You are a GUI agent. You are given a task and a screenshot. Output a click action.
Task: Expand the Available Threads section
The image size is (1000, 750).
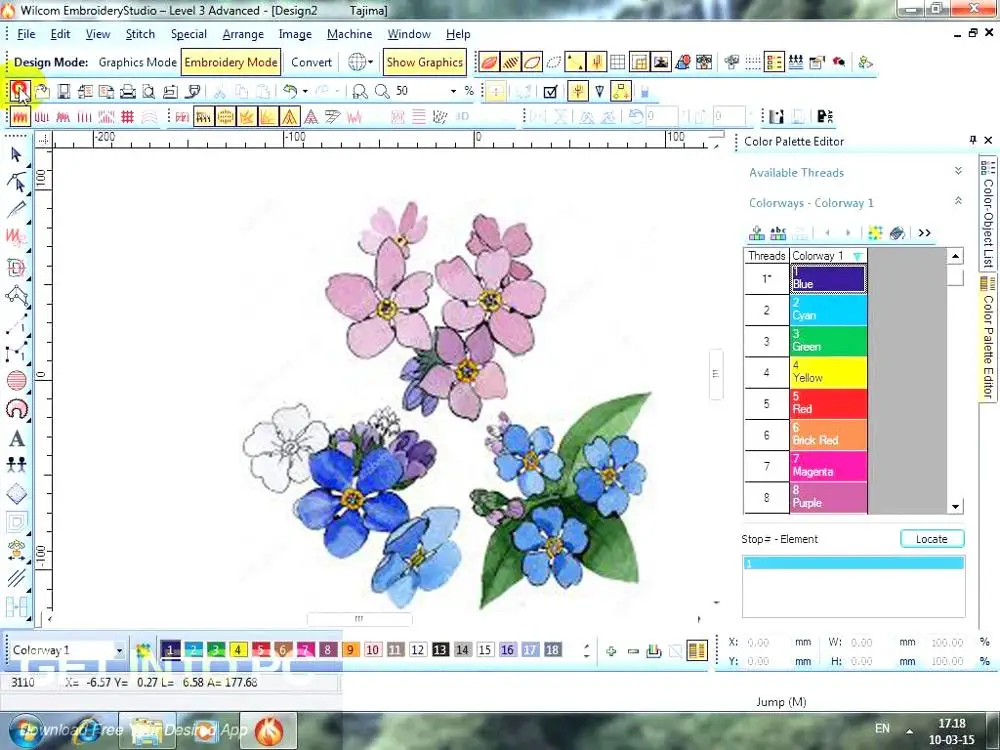pyautogui.click(x=957, y=172)
